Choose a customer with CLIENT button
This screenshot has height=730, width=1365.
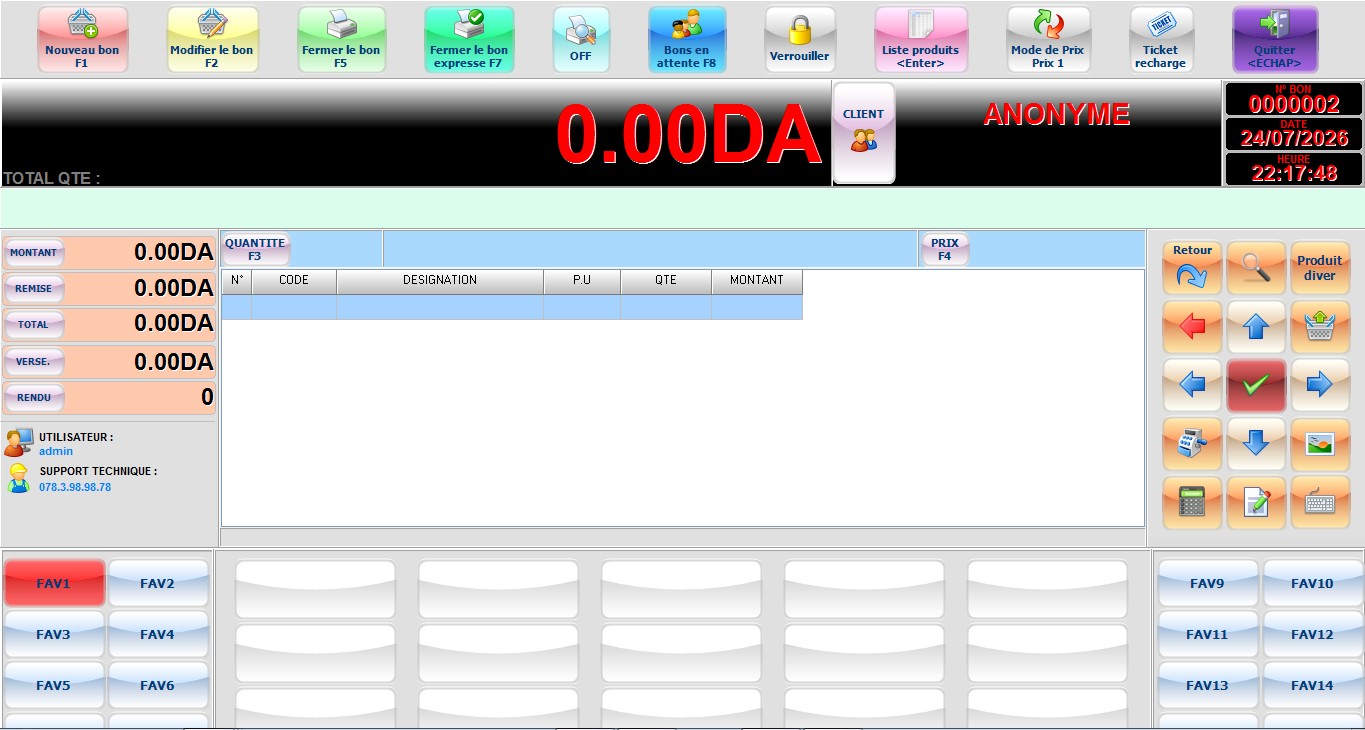(x=864, y=133)
